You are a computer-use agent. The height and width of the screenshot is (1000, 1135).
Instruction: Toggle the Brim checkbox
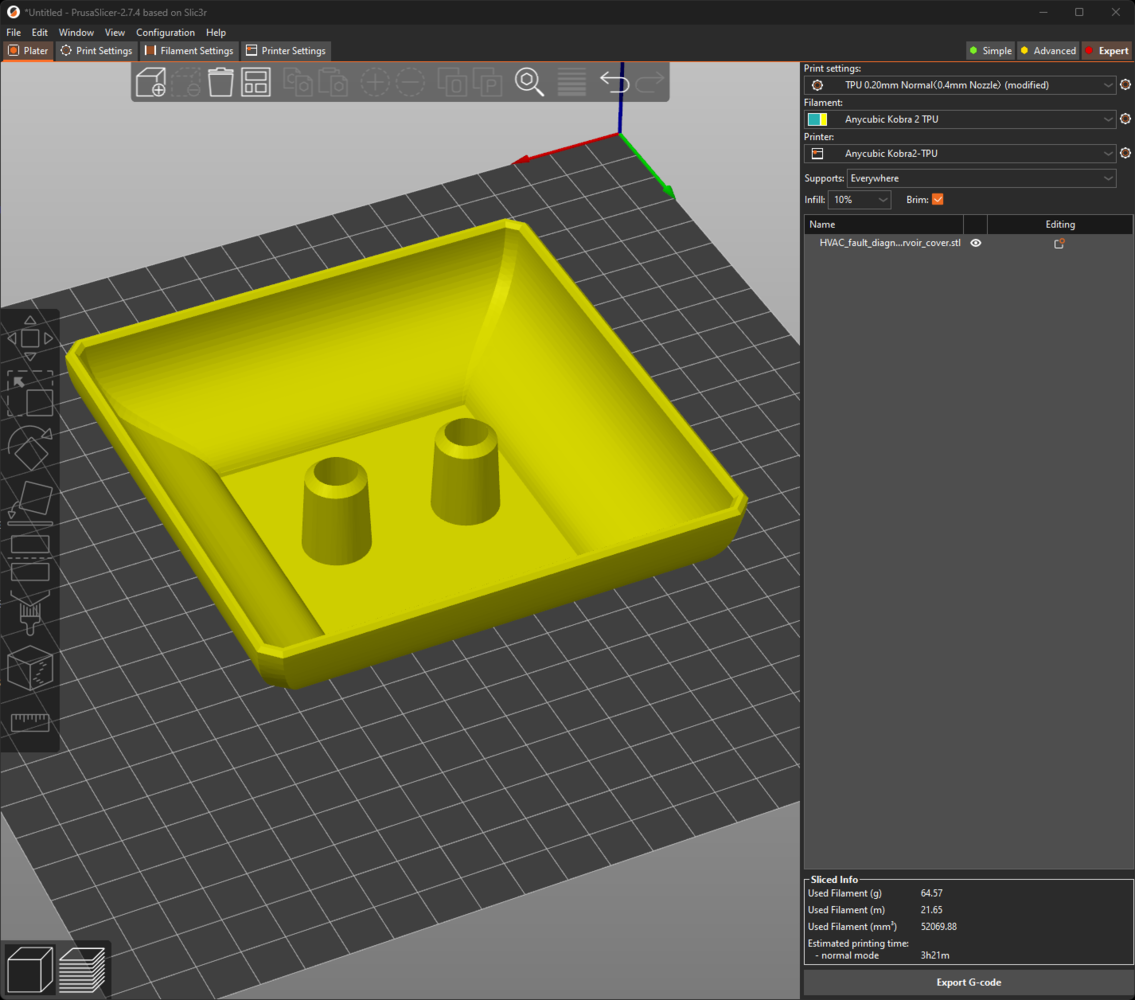[x=937, y=200]
